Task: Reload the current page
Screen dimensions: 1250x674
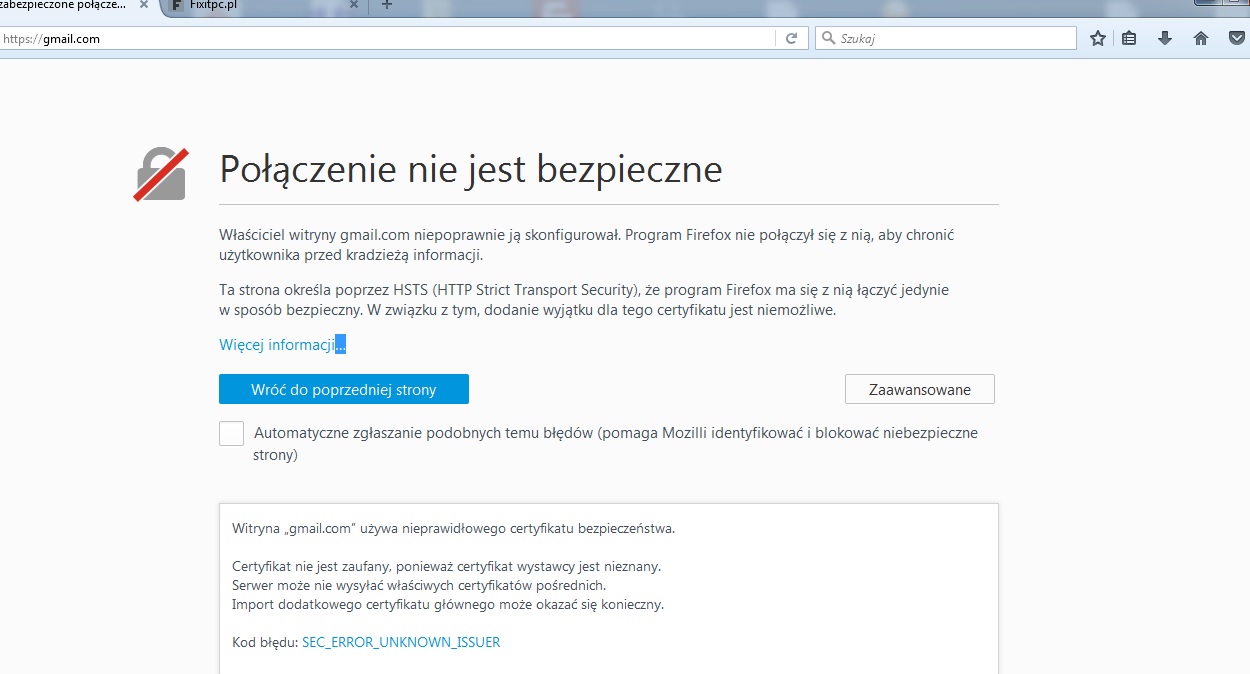Action: [791, 39]
